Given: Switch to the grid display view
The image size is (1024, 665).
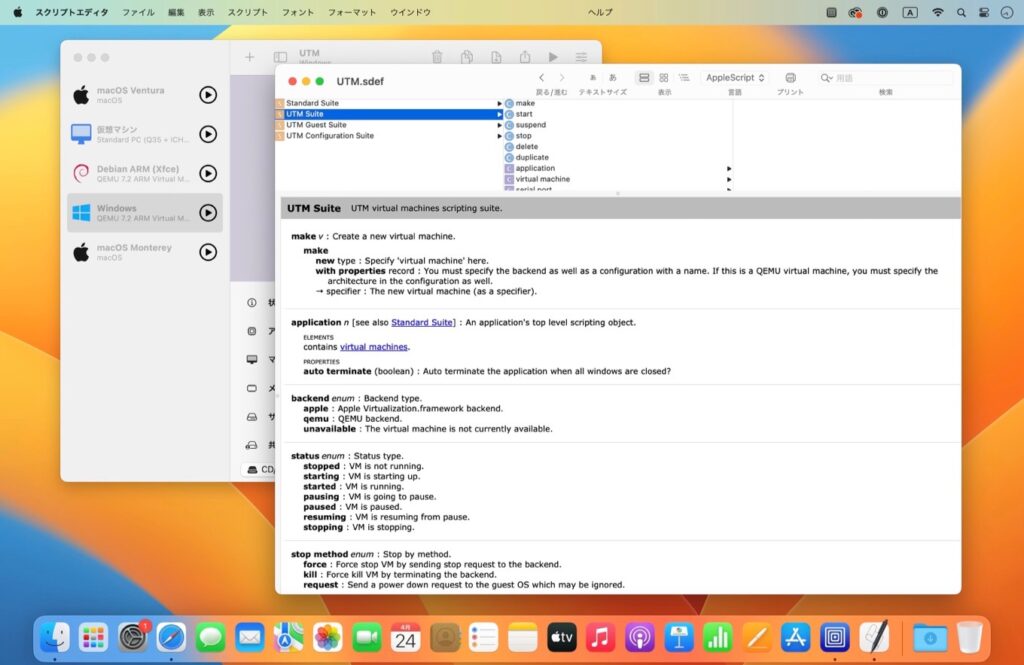Looking at the screenshot, I should tap(664, 78).
